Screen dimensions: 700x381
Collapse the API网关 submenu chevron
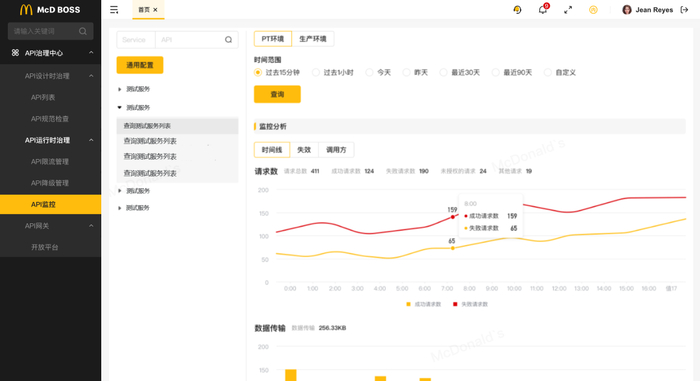pos(91,226)
